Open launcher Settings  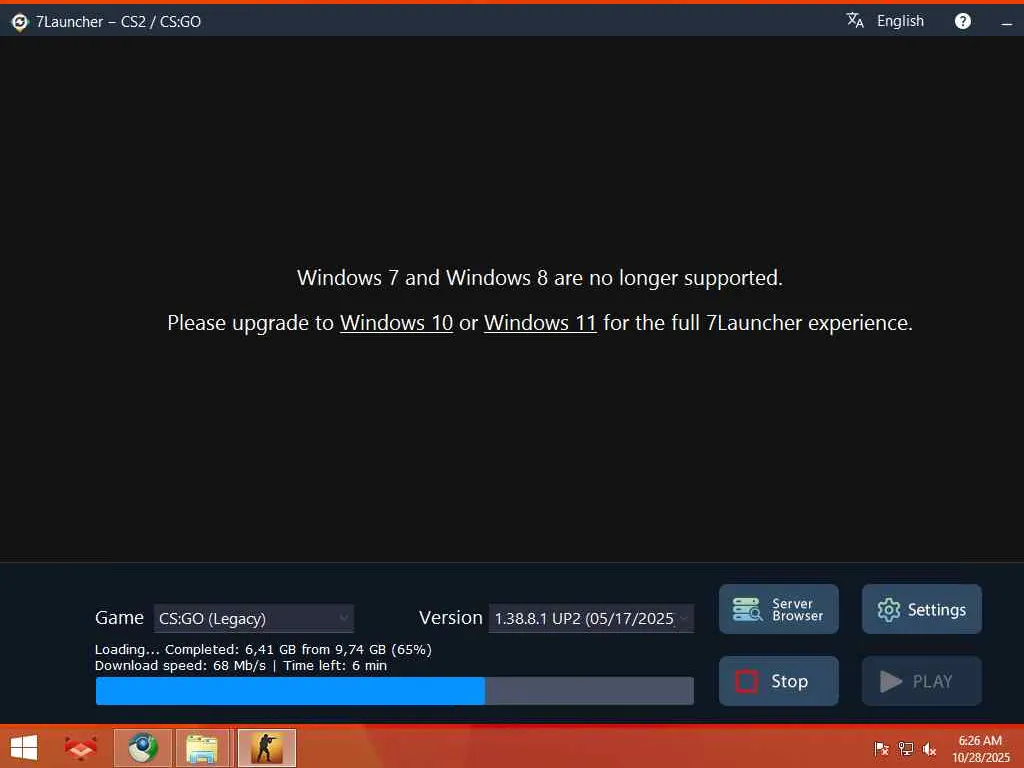click(x=921, y=609)
